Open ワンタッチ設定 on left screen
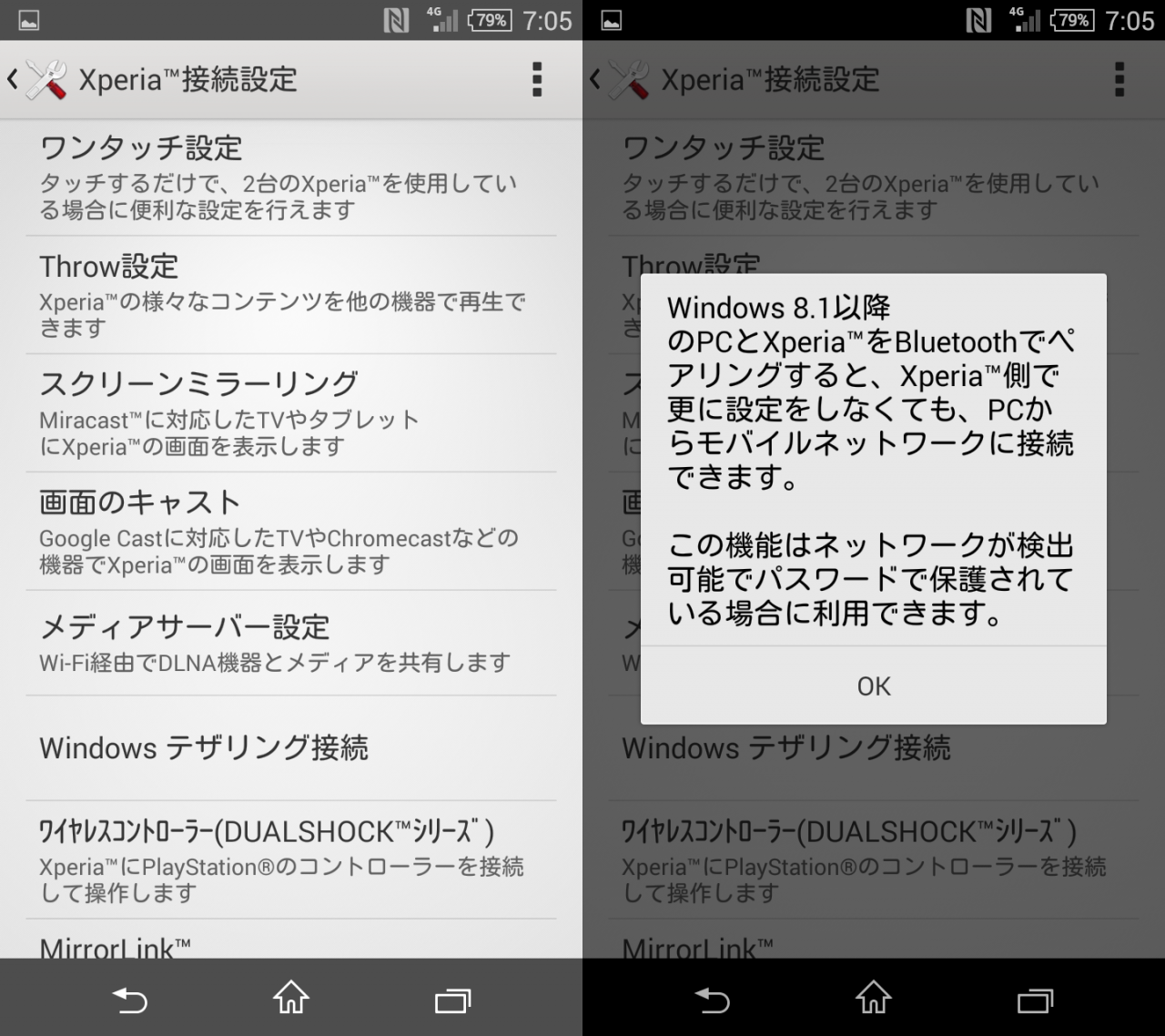 click(291, 178)
